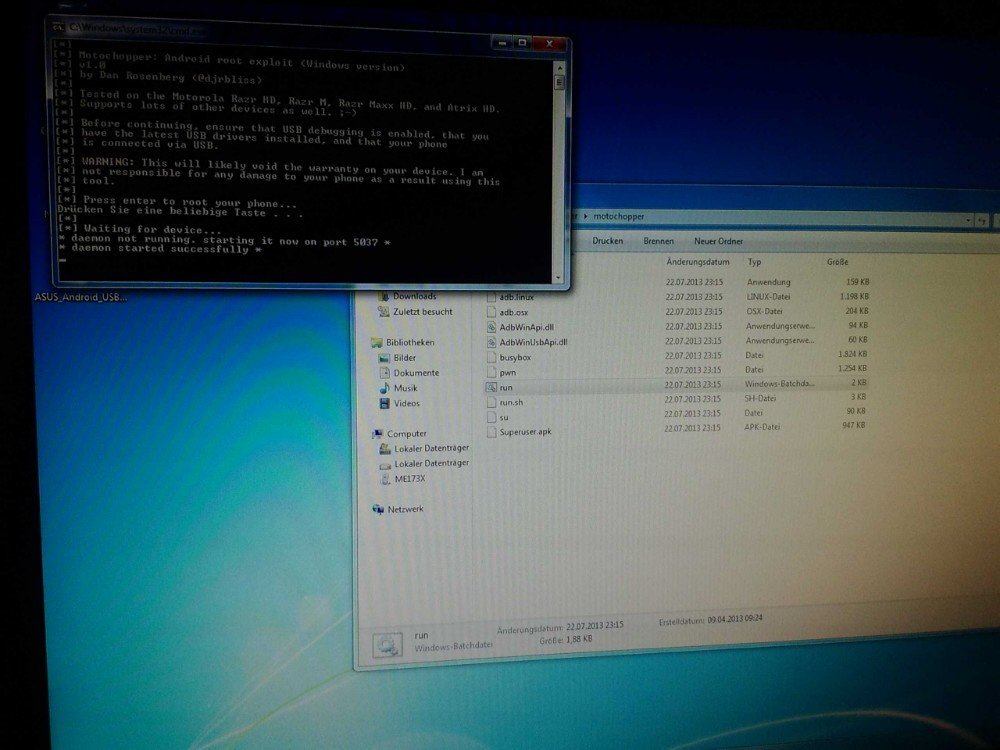Screen dimensions: 1000x750
Task: Click the OSX-Datei type cell
Action: (x=764, y=311)
